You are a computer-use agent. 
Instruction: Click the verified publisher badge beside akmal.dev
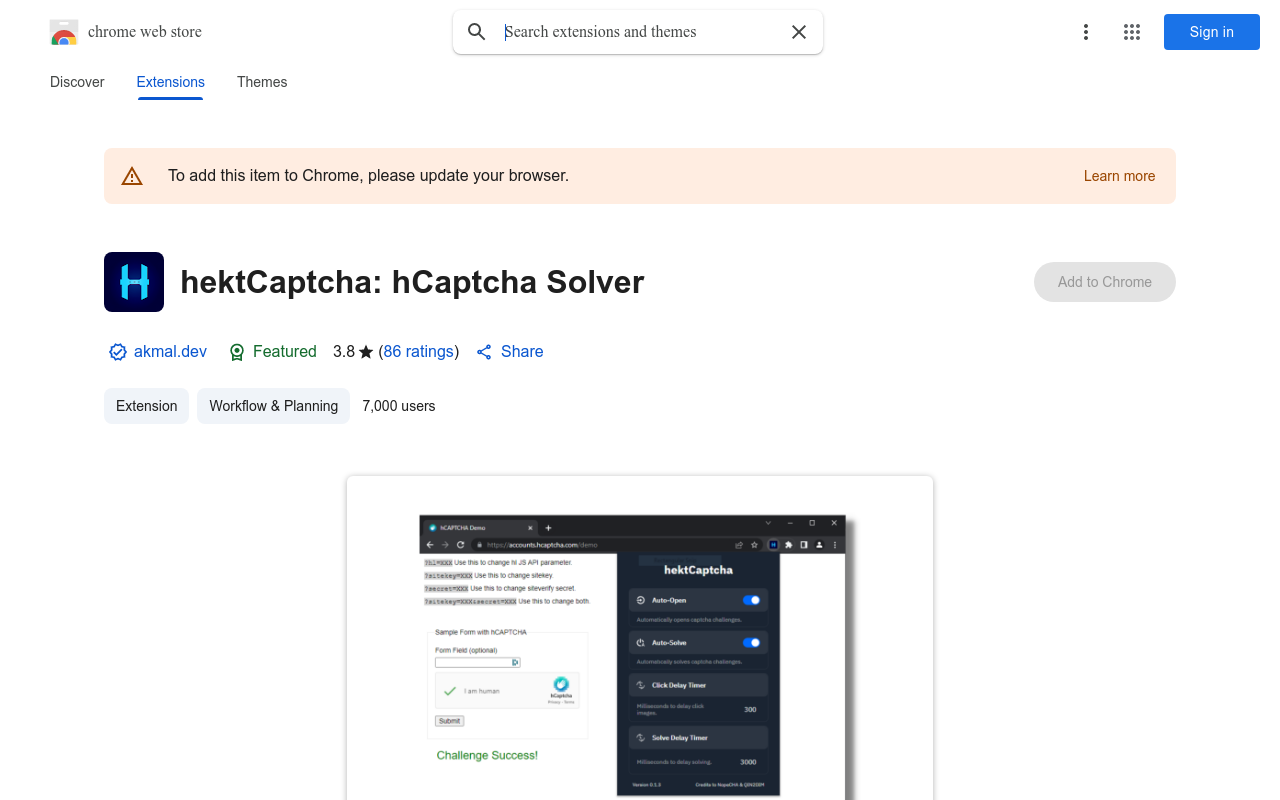point(117,351)
